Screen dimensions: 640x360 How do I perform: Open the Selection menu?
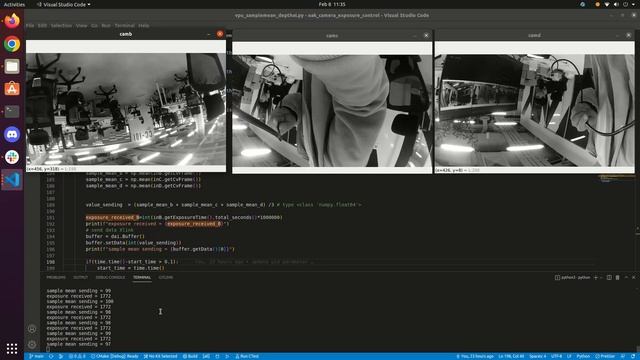click(x=61, y=25)
